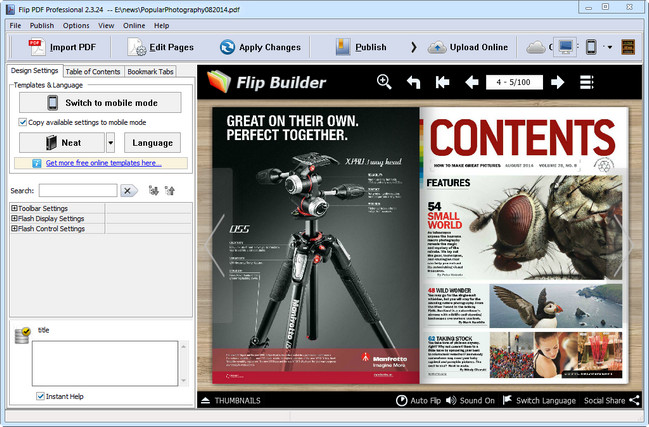Expand the Toolbar Settings tree node
The height and width of the screenshot is (427, 649).
coord(14,208)
